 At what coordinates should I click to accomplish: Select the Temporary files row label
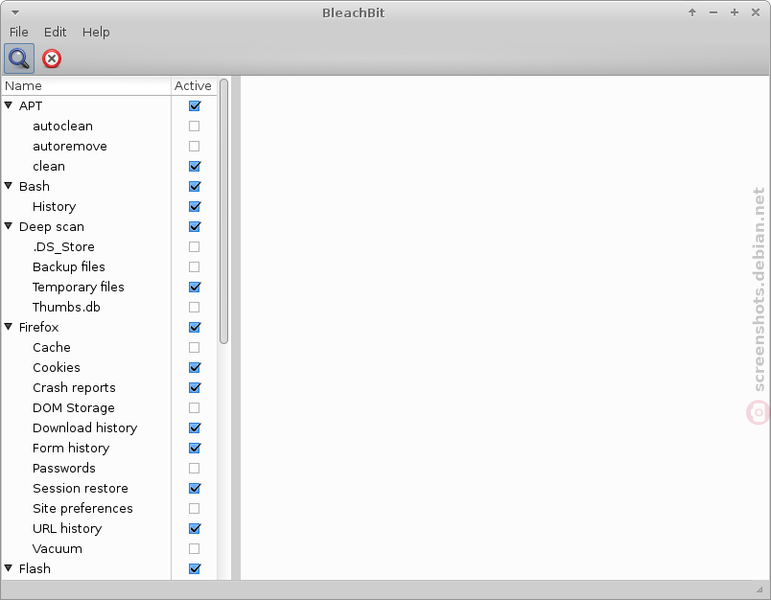click(x=78, y=287)
